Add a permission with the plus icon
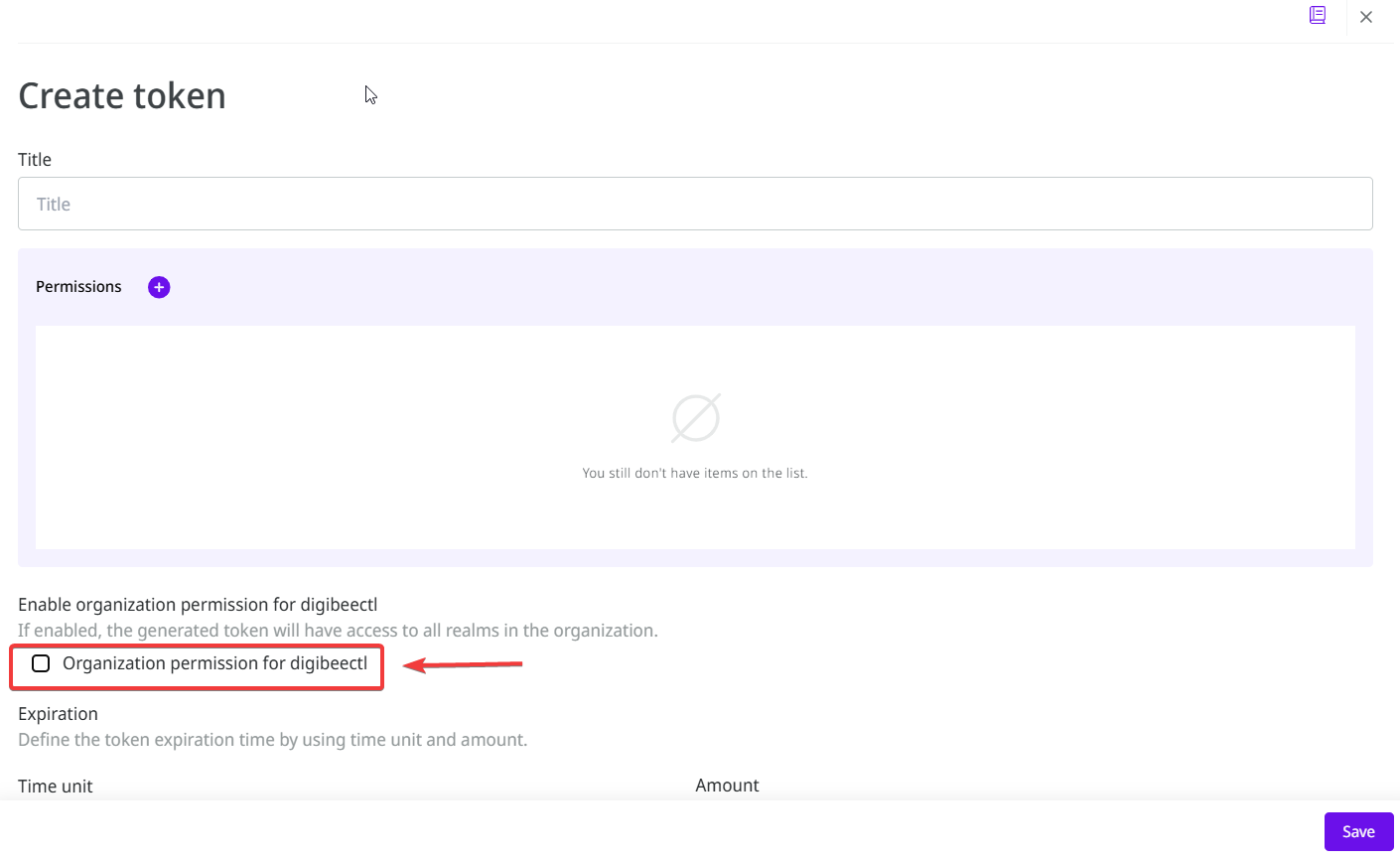The width and height of the screenshot is (1400, 862). (x=159, y=287)
